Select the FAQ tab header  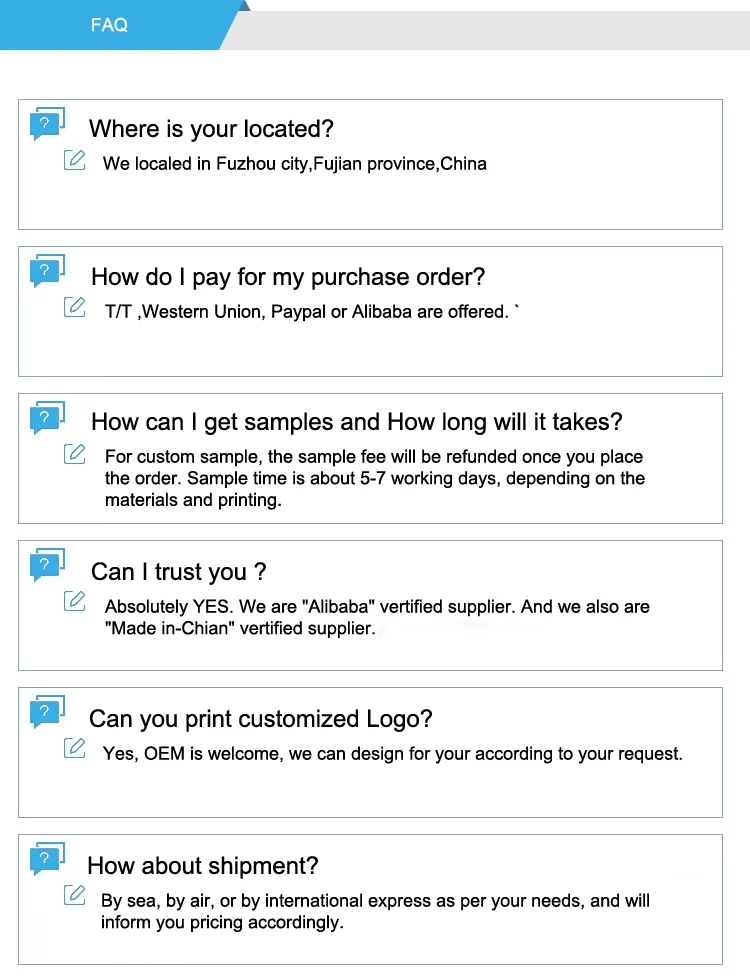pos(109,25)
